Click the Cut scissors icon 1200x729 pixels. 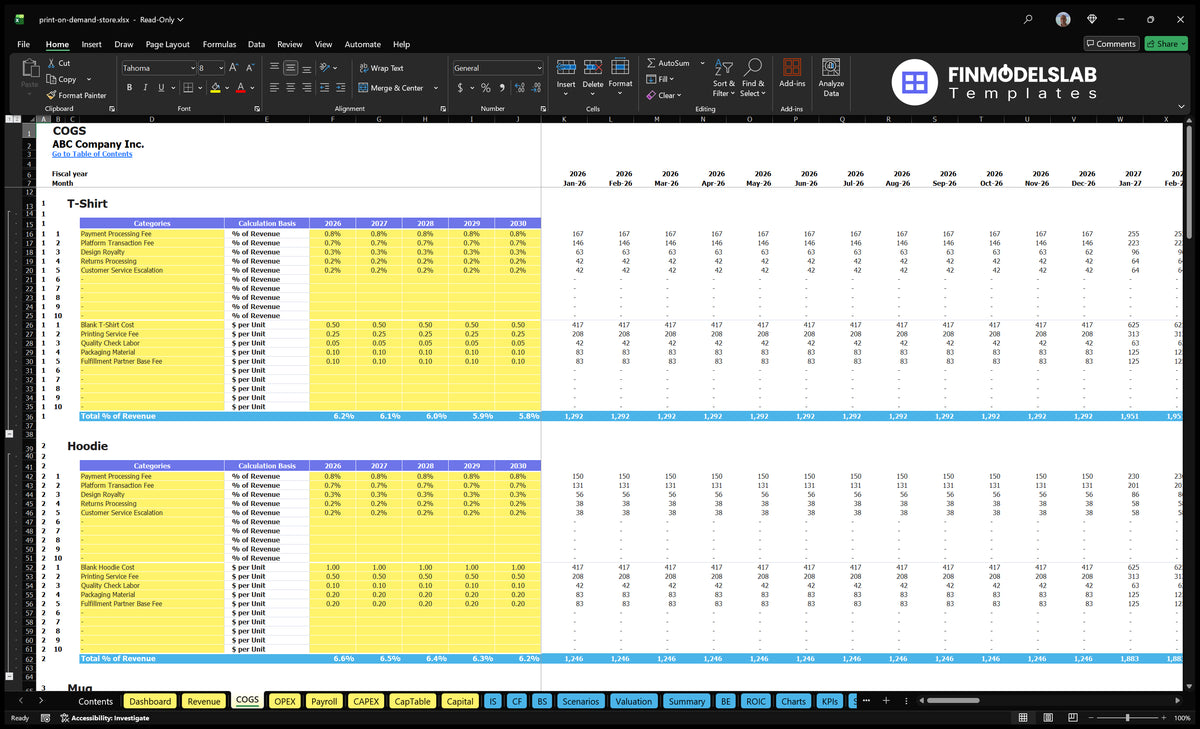tap(51, 63)
